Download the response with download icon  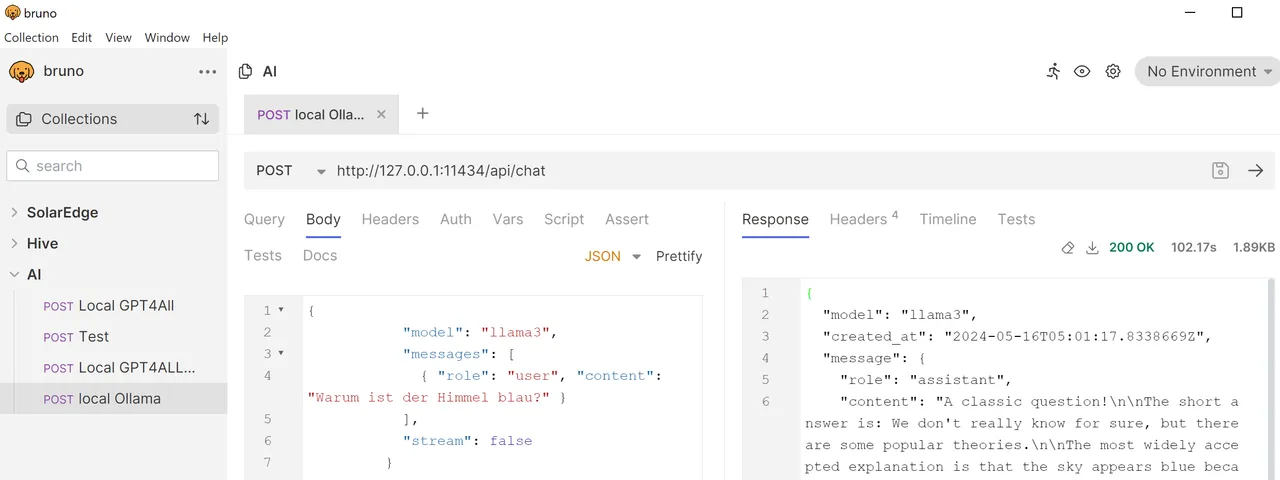1093,247
